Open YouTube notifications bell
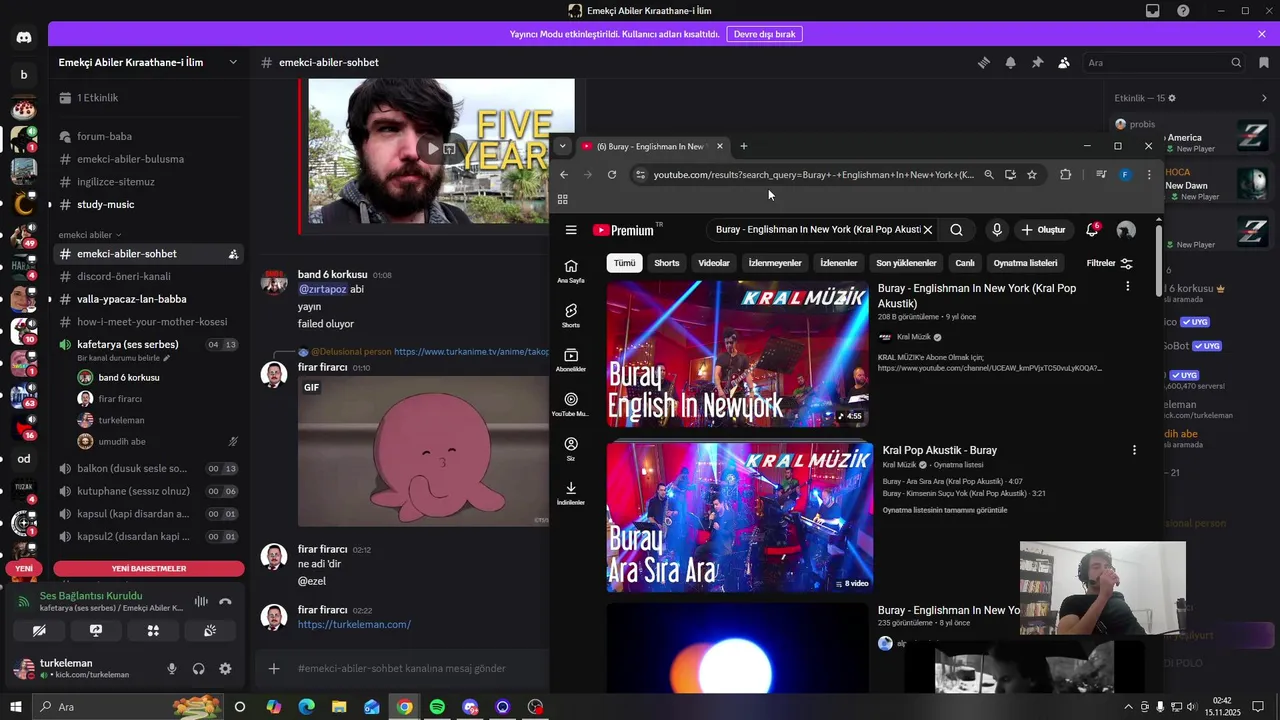Viewport: 1280px width, 720px height. pos(1092,230)
